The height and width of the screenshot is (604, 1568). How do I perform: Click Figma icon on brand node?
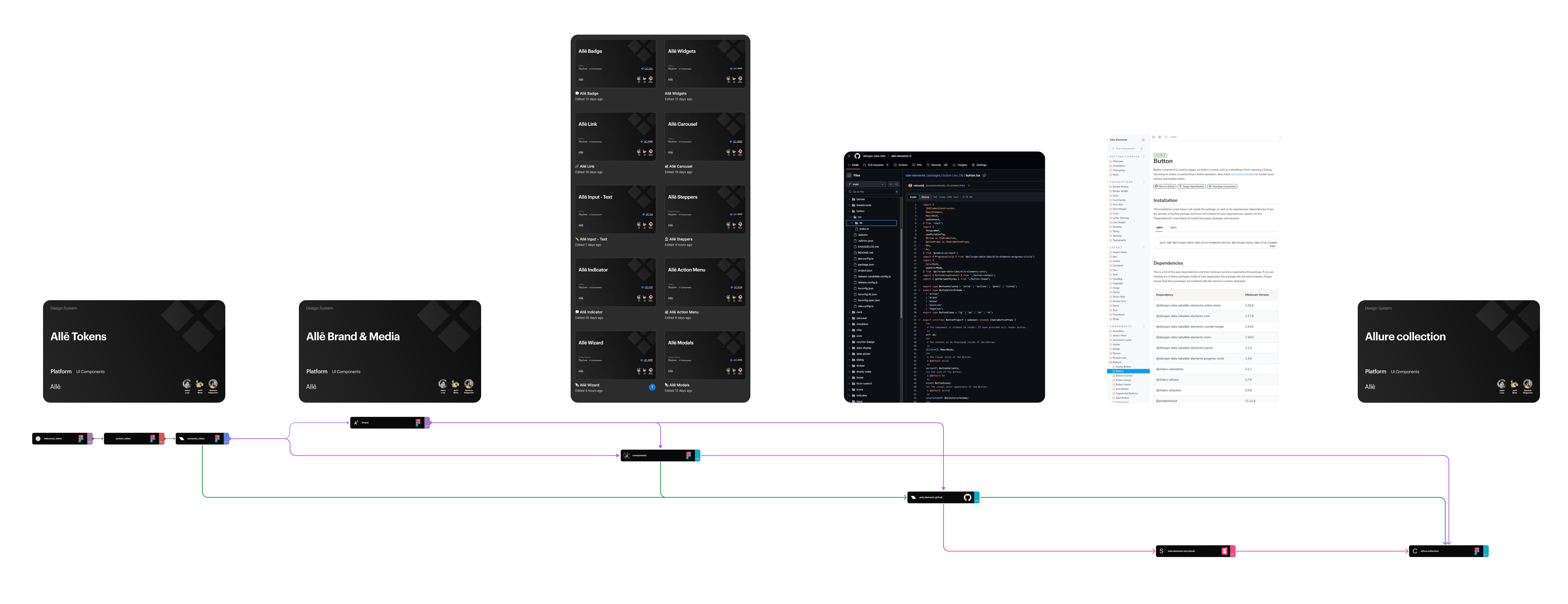coord(418,423)
